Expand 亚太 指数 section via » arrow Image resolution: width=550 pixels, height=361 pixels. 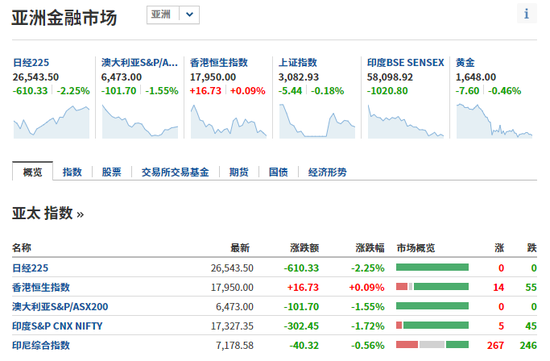coord(80,214)
